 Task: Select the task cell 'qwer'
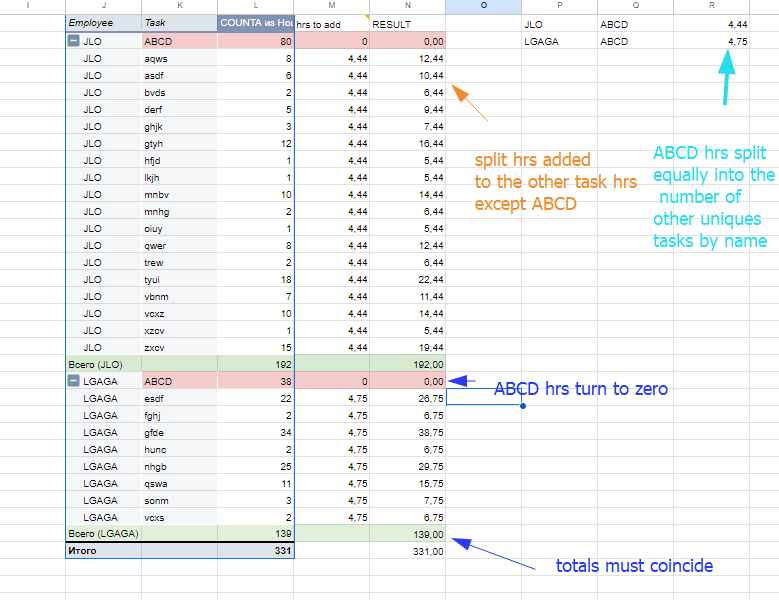[x=179, y=245]
